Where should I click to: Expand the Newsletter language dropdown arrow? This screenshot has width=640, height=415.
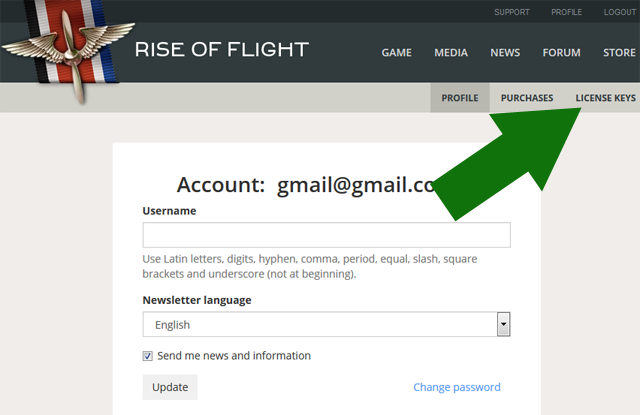pyautogui.click(x=504, y=324)
